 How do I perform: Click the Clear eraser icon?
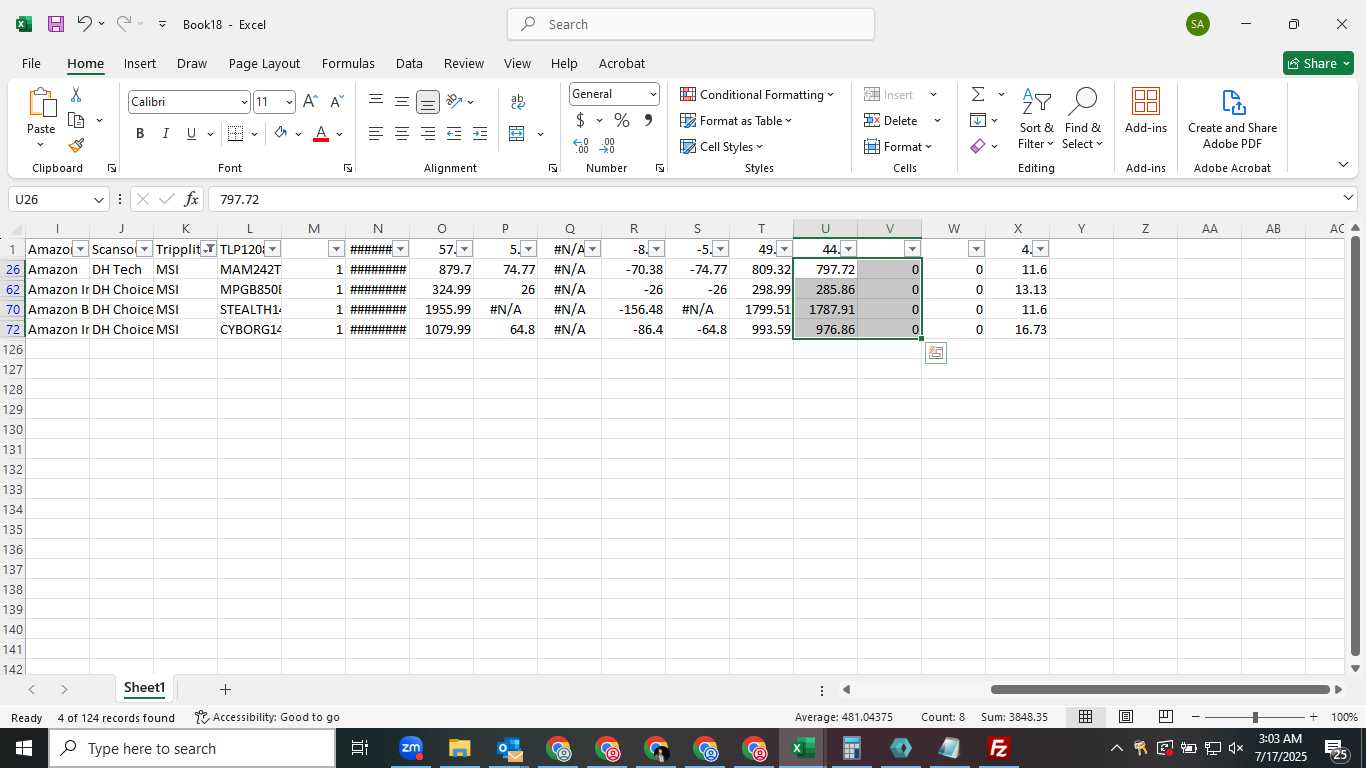(978, 146)
